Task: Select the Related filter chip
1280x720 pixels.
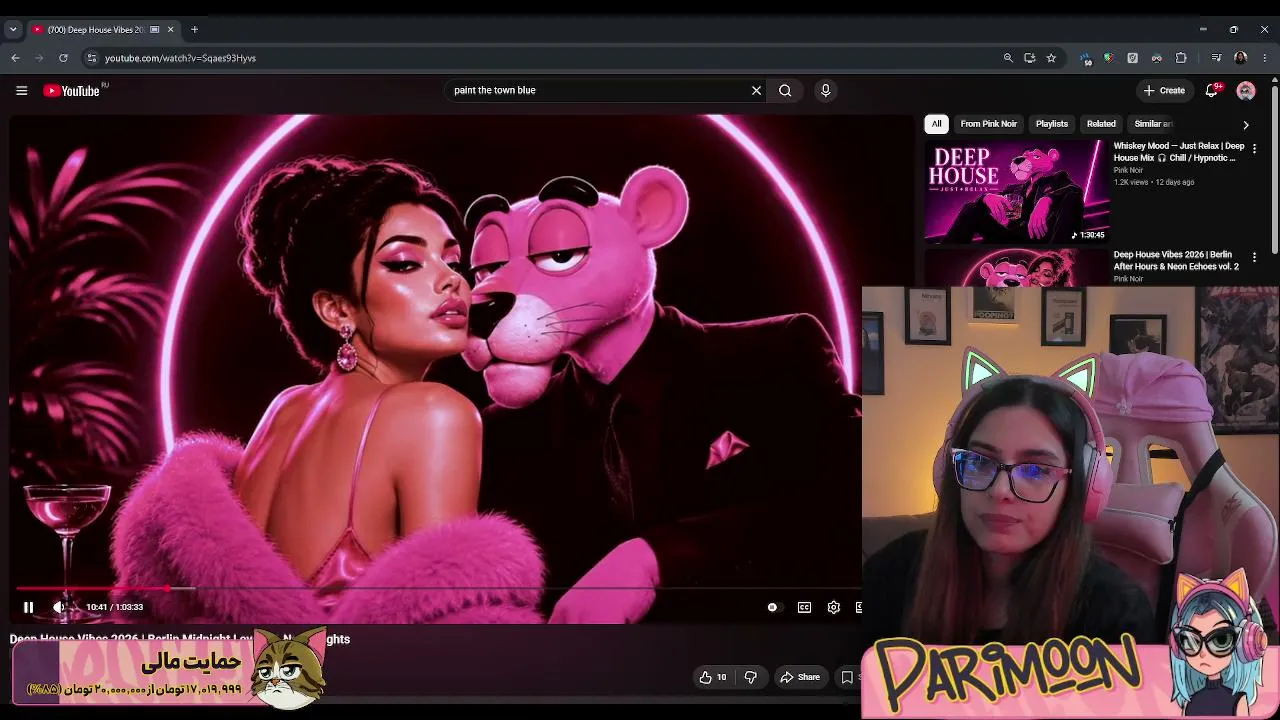Action: (x=1101, y=124)
